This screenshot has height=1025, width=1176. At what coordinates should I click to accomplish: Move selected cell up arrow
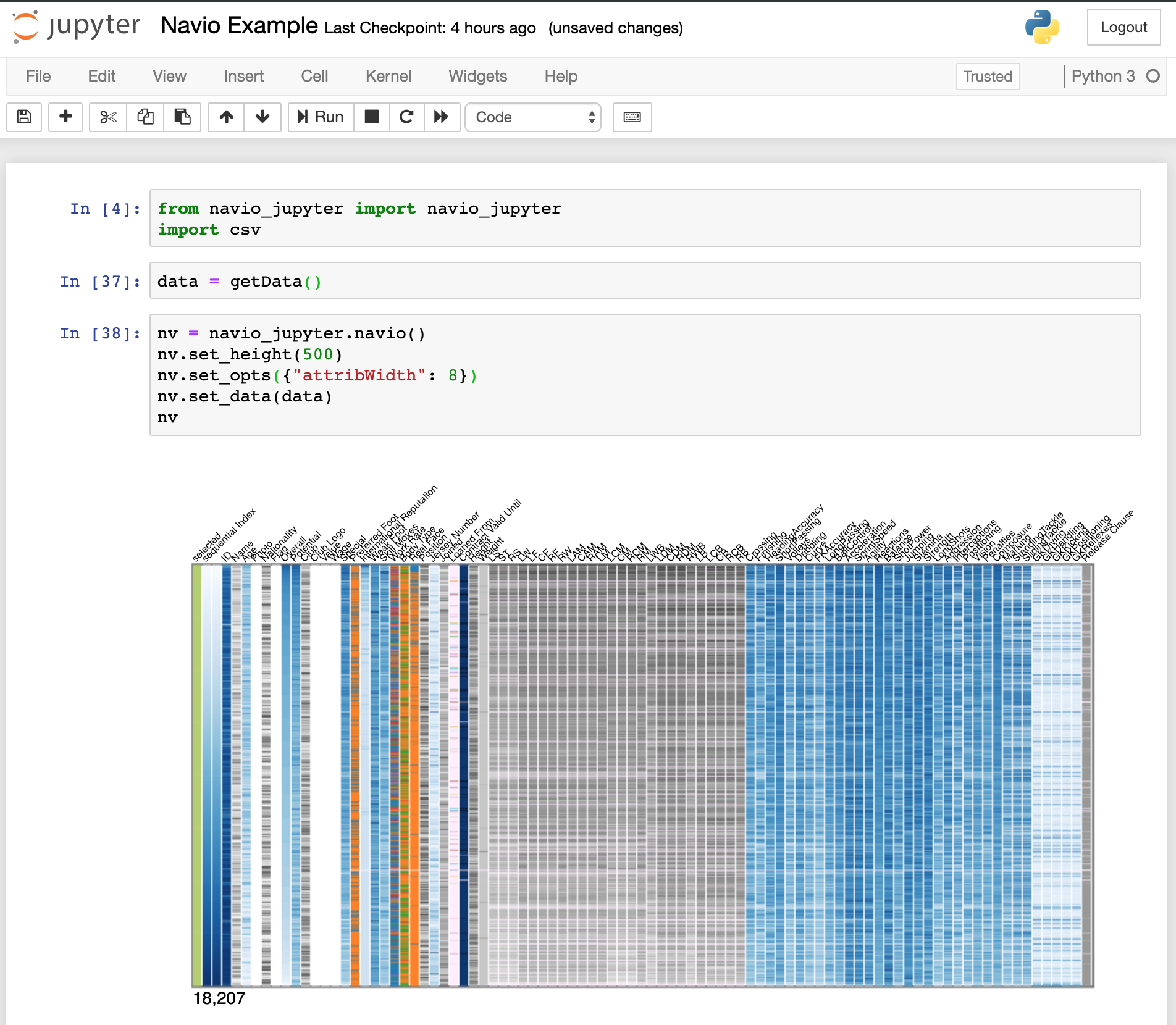point(226,117)
